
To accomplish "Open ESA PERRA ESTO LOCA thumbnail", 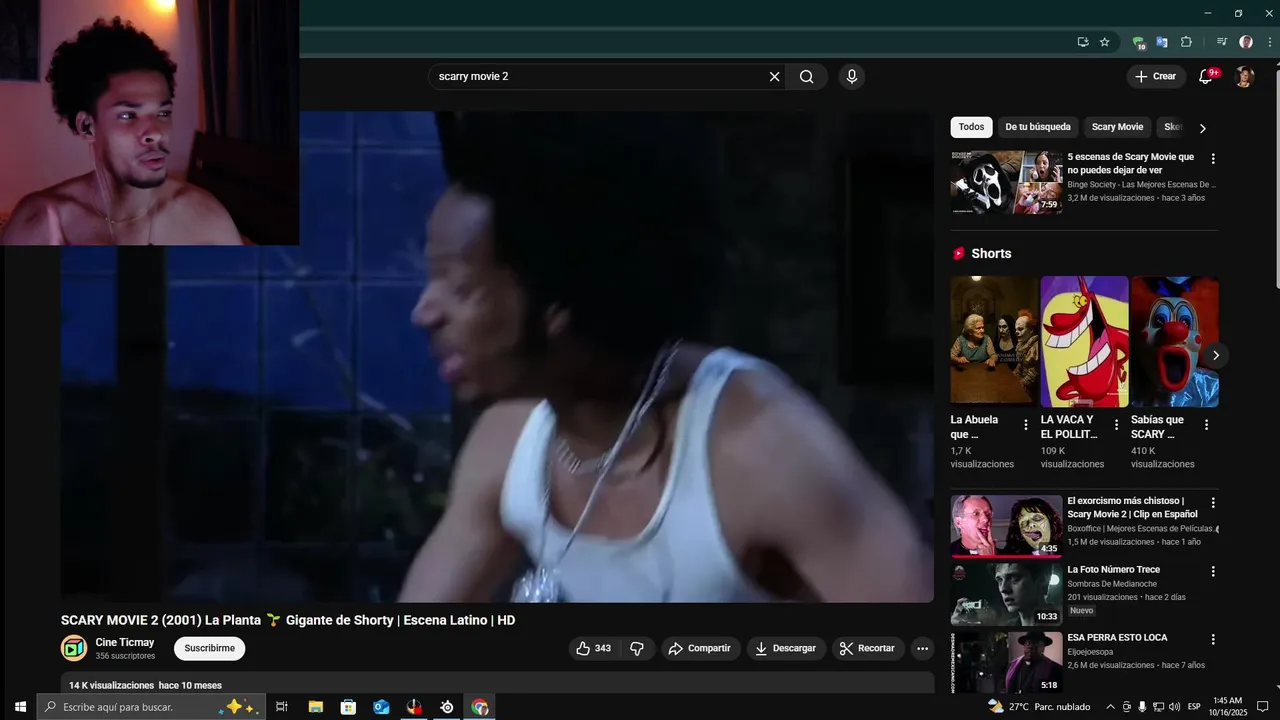I will (x=1006, y=662).
